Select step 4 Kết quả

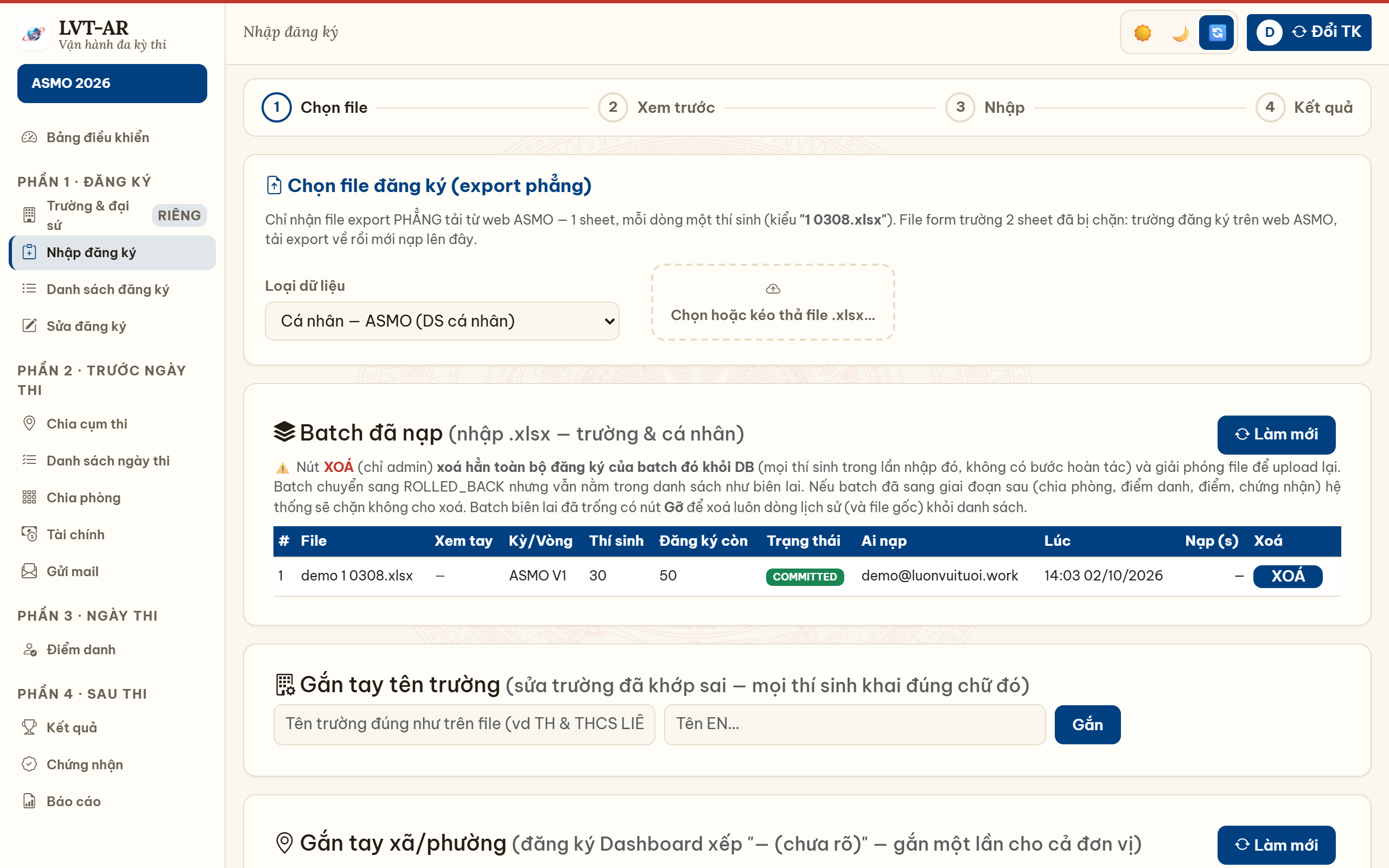[1304, 107]
